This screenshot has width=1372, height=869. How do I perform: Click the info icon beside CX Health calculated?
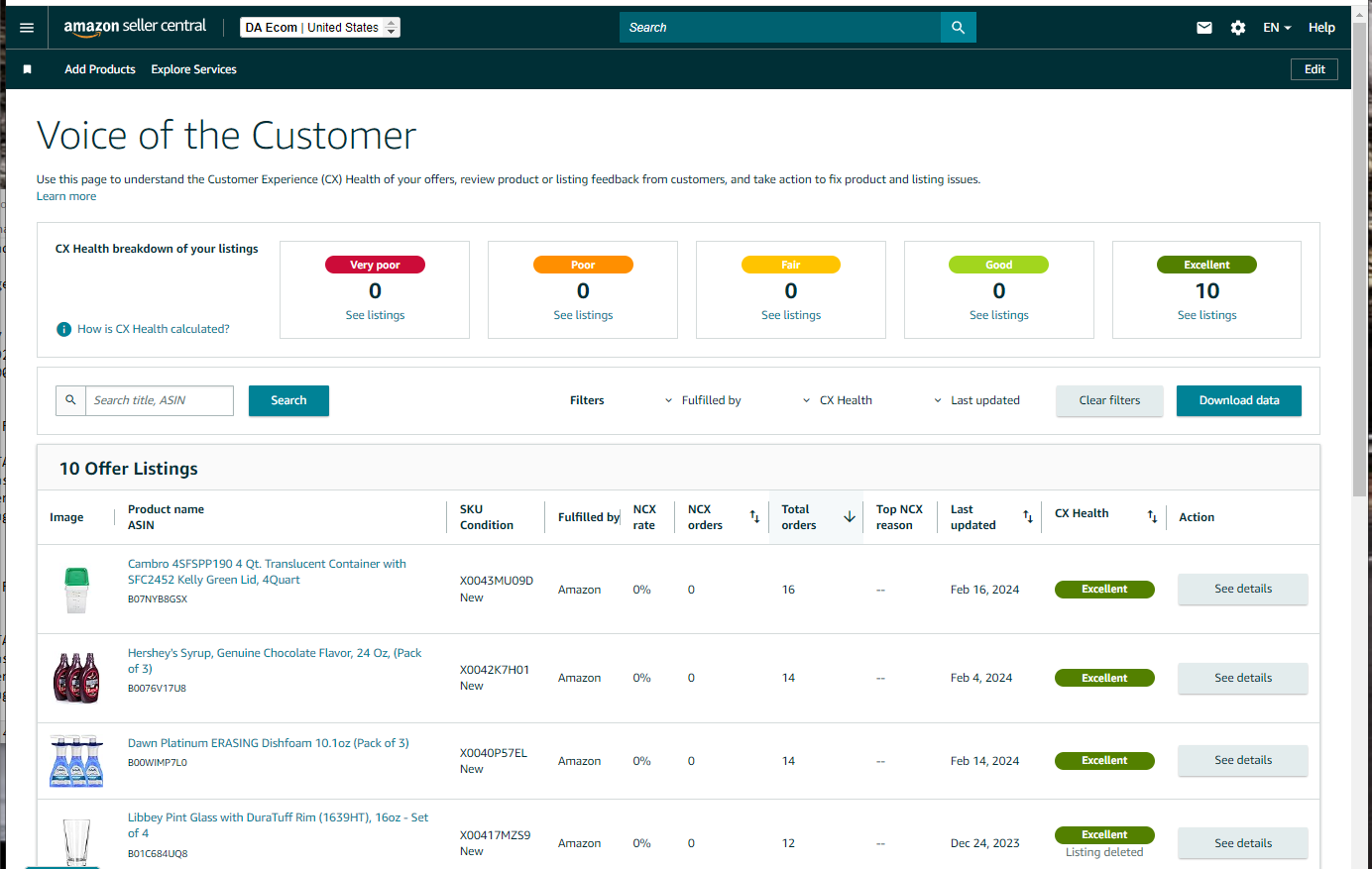tap(63, 329)
